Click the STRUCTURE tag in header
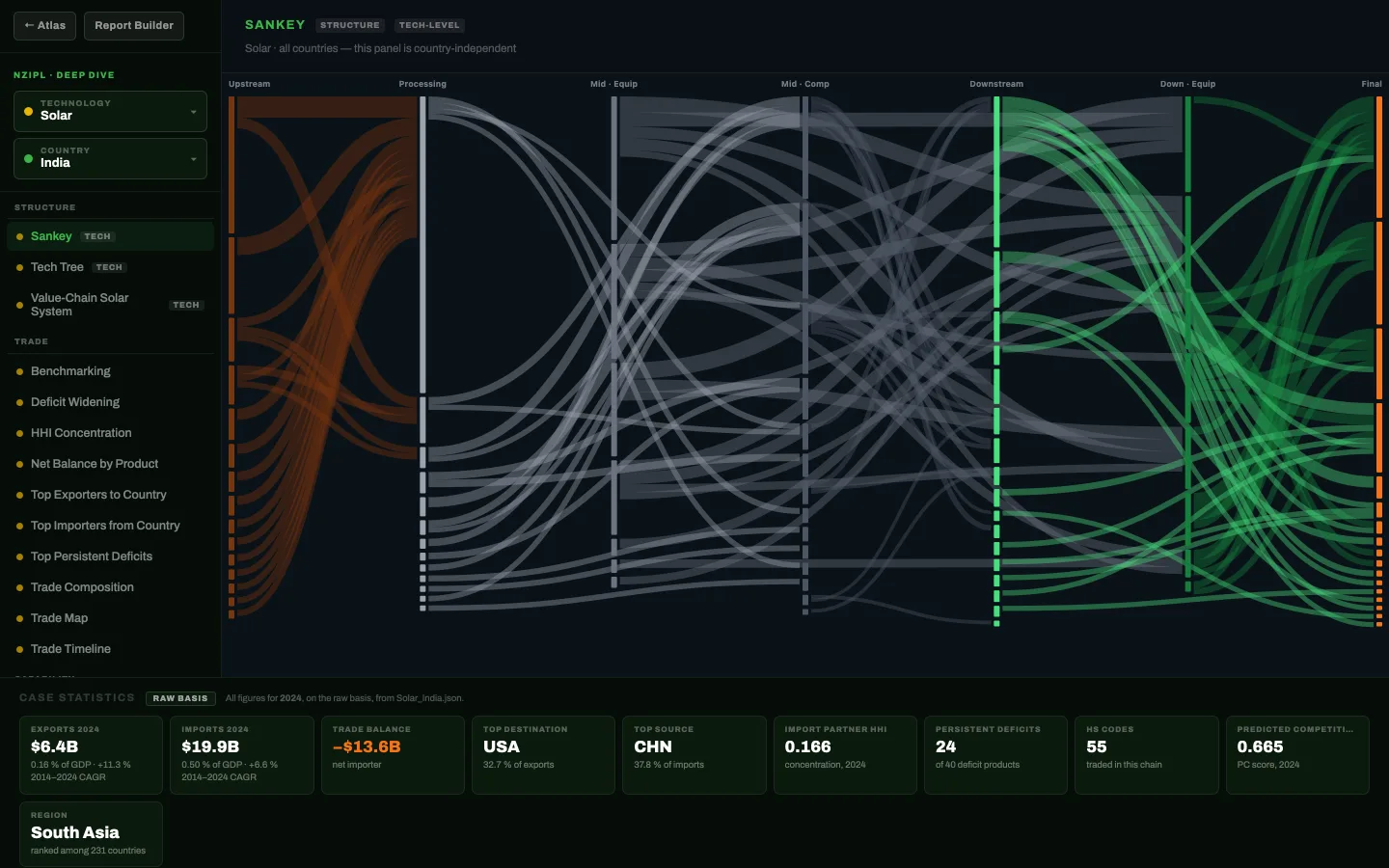Viewport: 1389px width, 868px height. 350,25
